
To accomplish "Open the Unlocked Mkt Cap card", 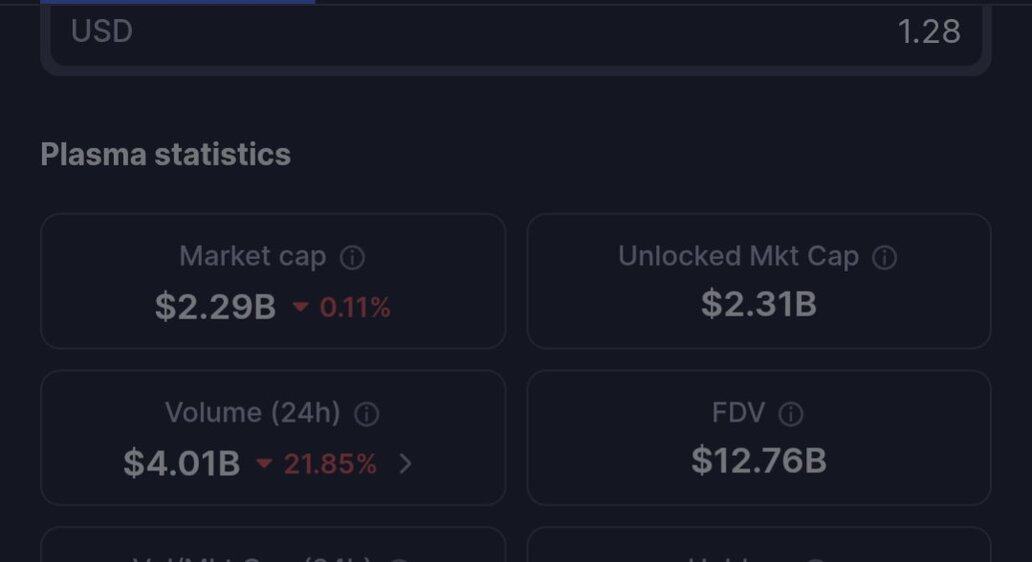I will click(x=759, y=281).
